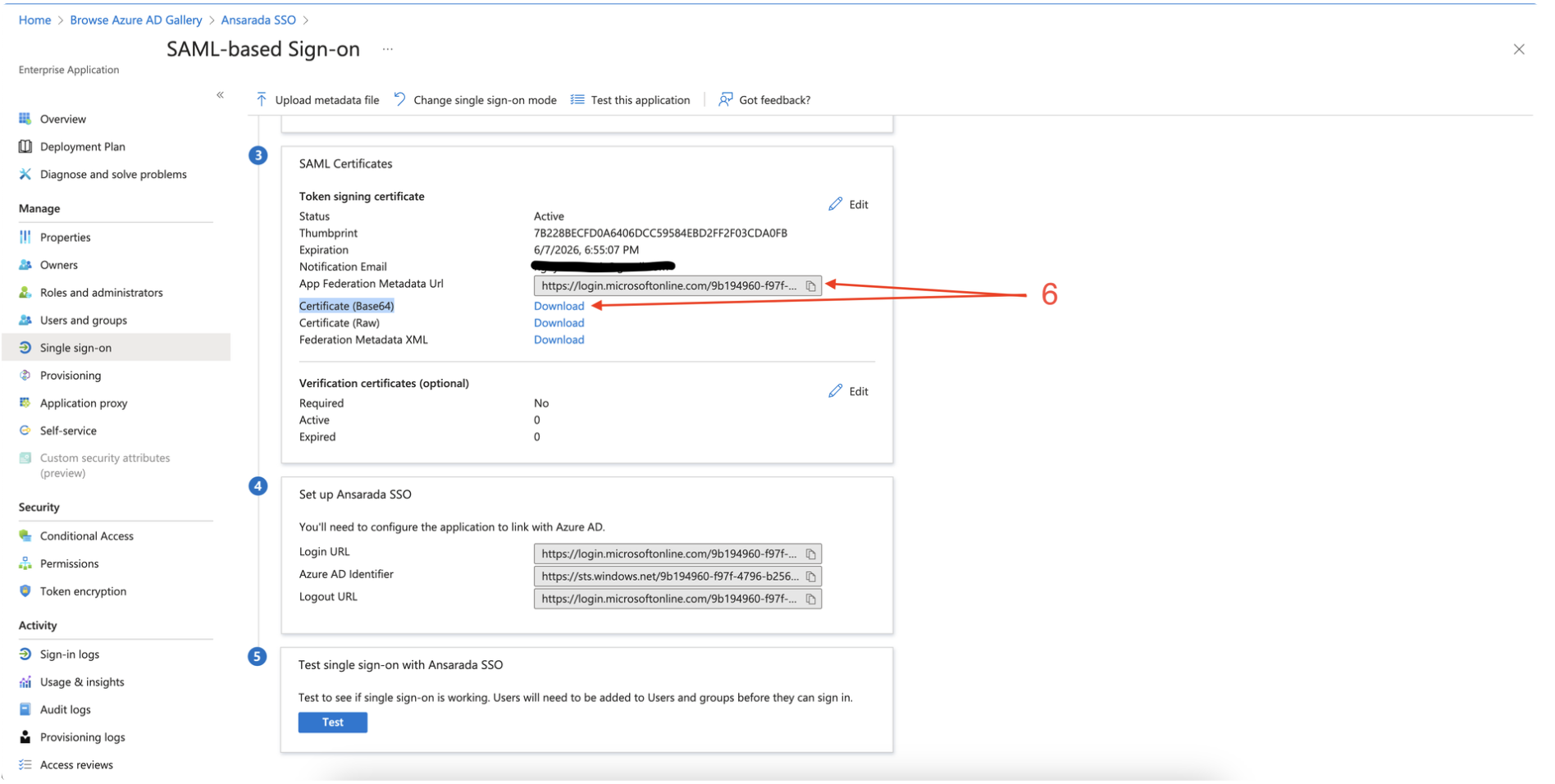Download the Certificate (Base64)

coord(559,306)
